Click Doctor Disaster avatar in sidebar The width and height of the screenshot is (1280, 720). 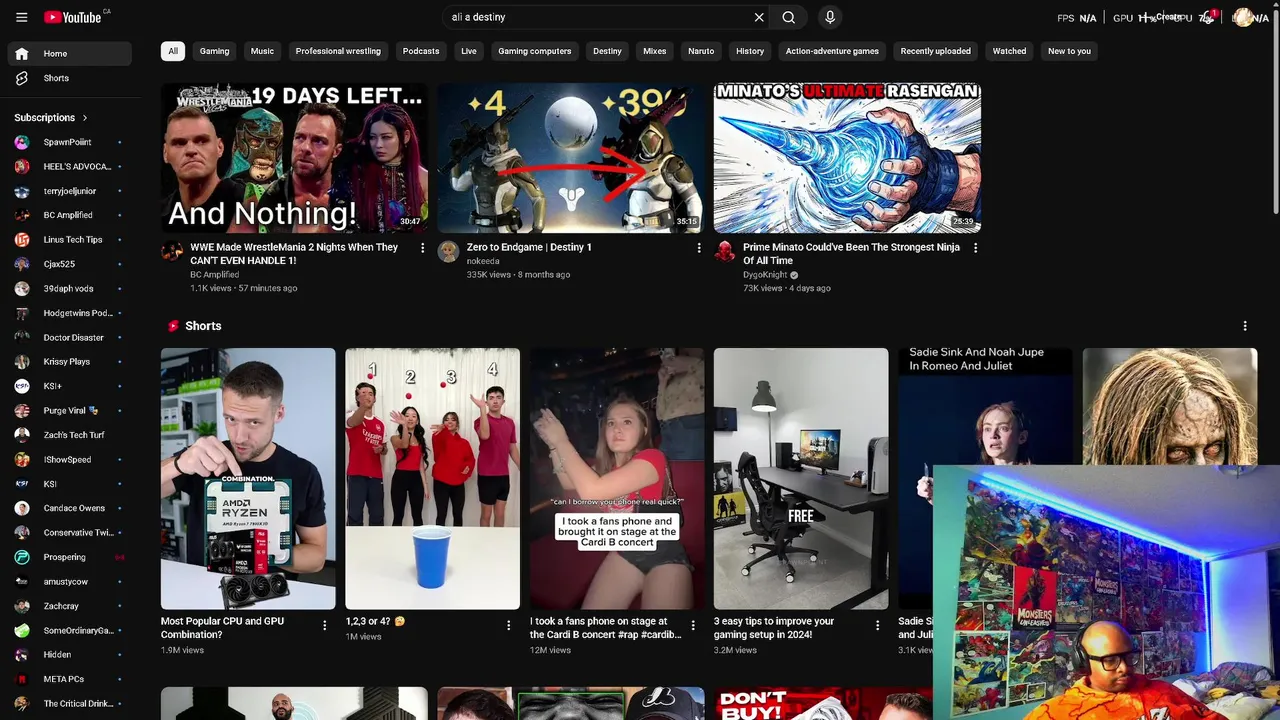click(x=22, y=337)
